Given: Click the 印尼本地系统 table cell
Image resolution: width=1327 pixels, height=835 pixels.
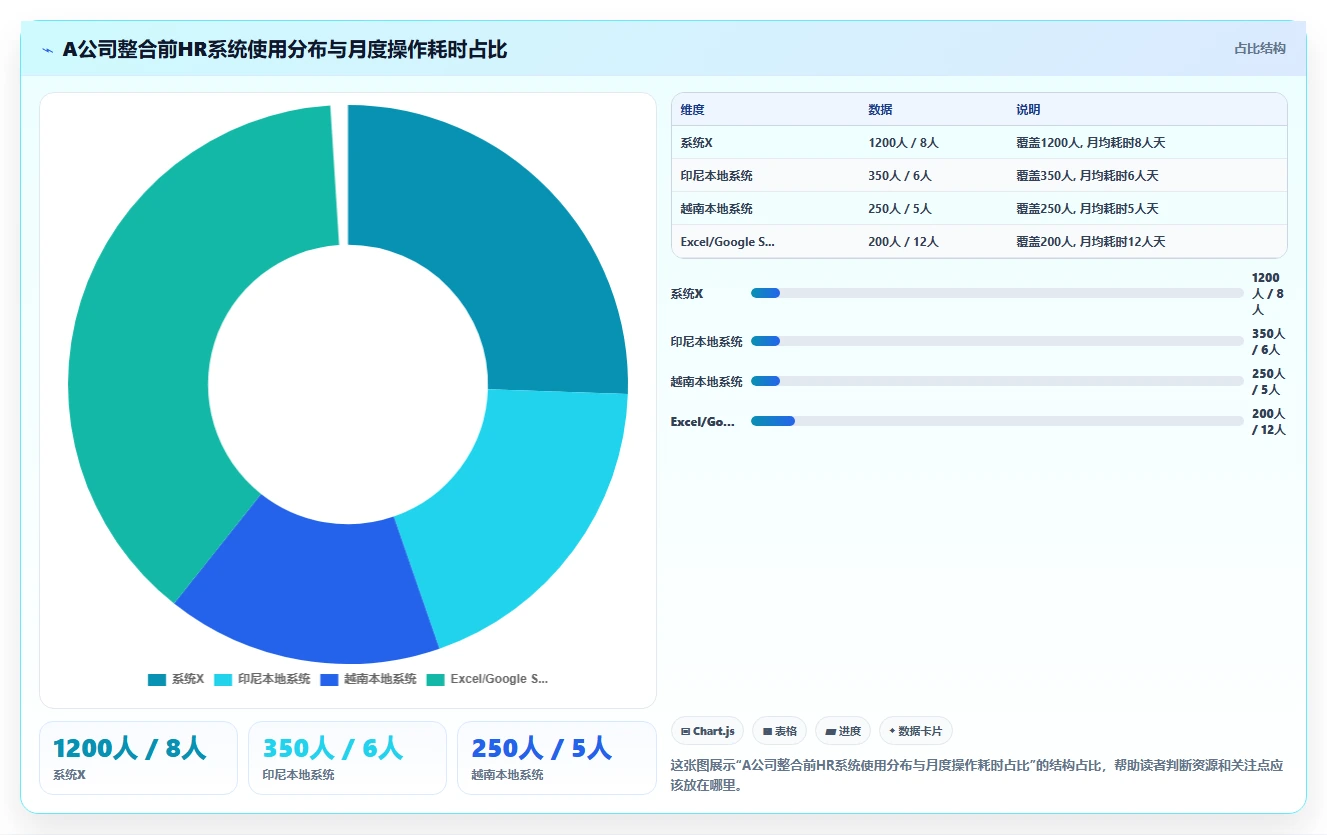Looking at the screenshot, I should pyautogui.click(x=766, y=176).
